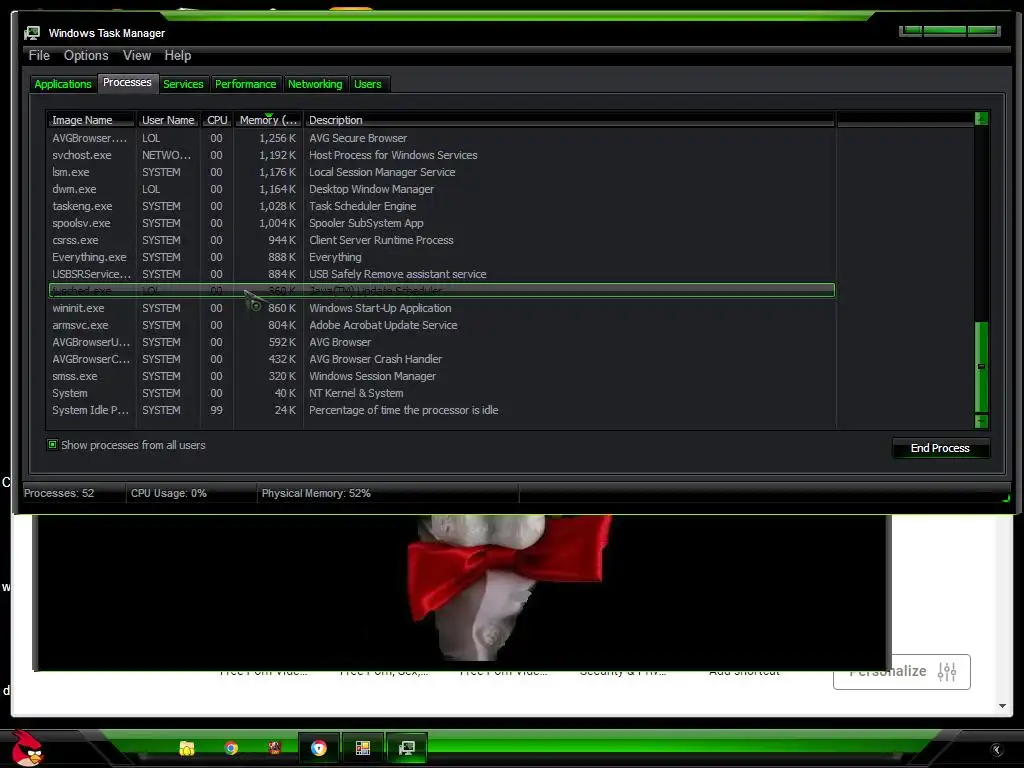Select the lsm.exe process
Viewport: 1024px width, 768px height.
coord(442,172)
